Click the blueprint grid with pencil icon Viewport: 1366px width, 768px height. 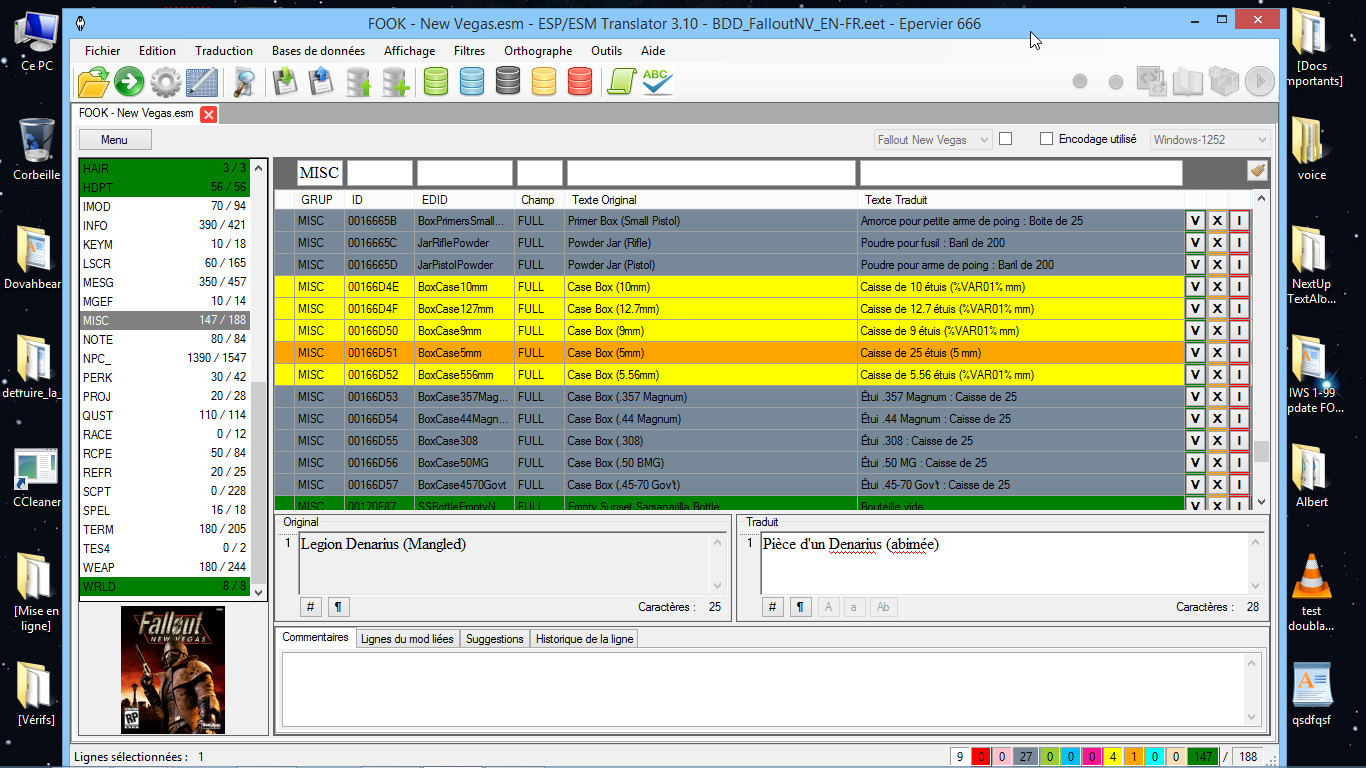click(202, 82)
